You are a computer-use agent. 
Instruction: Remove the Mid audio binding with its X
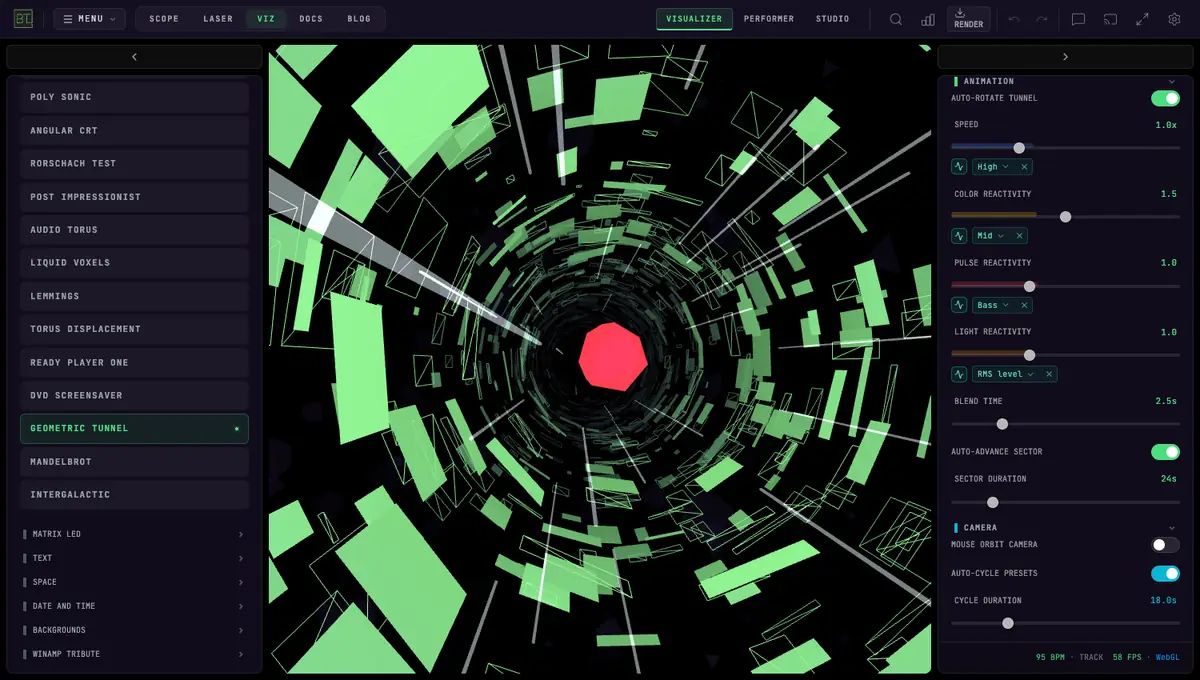pyautogui.click(x=1019, y=236)
